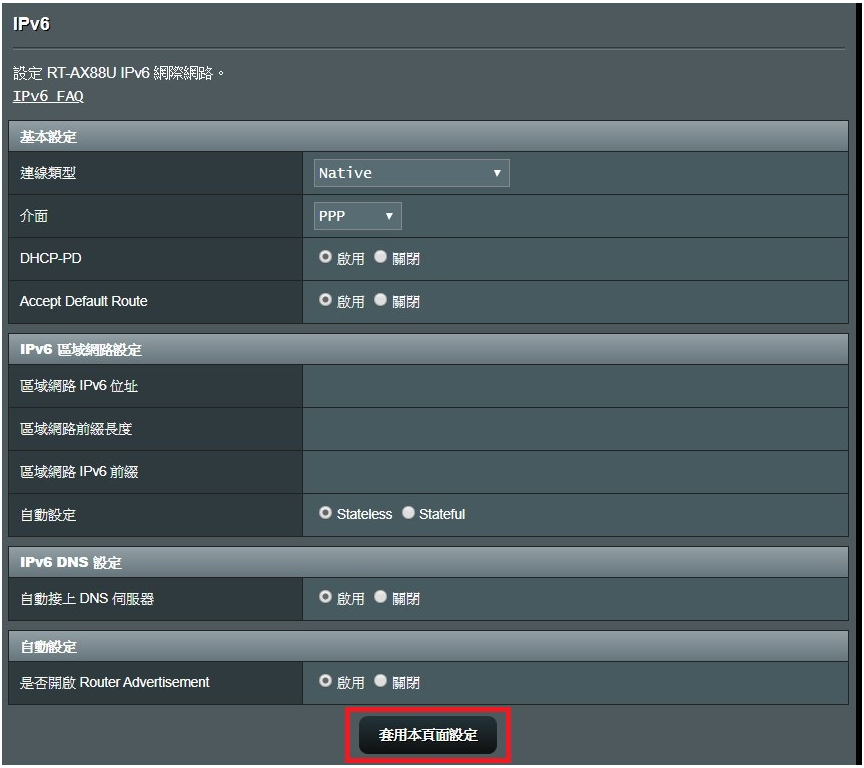Click the IPv6 區域網路設定 section header
Viewport: 864px width, 768px height.
[428, 349]
